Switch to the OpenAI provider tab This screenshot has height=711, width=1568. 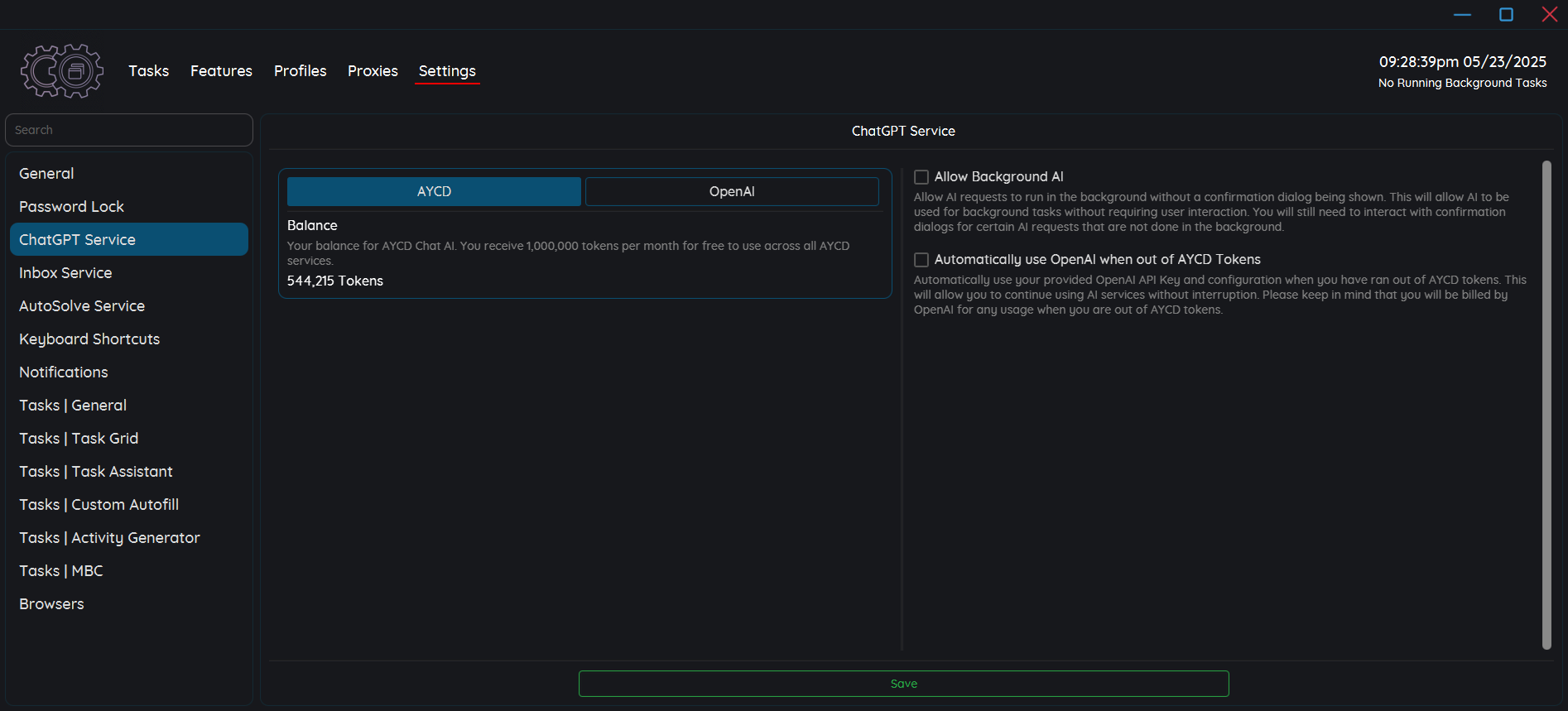tap(732, 191)
